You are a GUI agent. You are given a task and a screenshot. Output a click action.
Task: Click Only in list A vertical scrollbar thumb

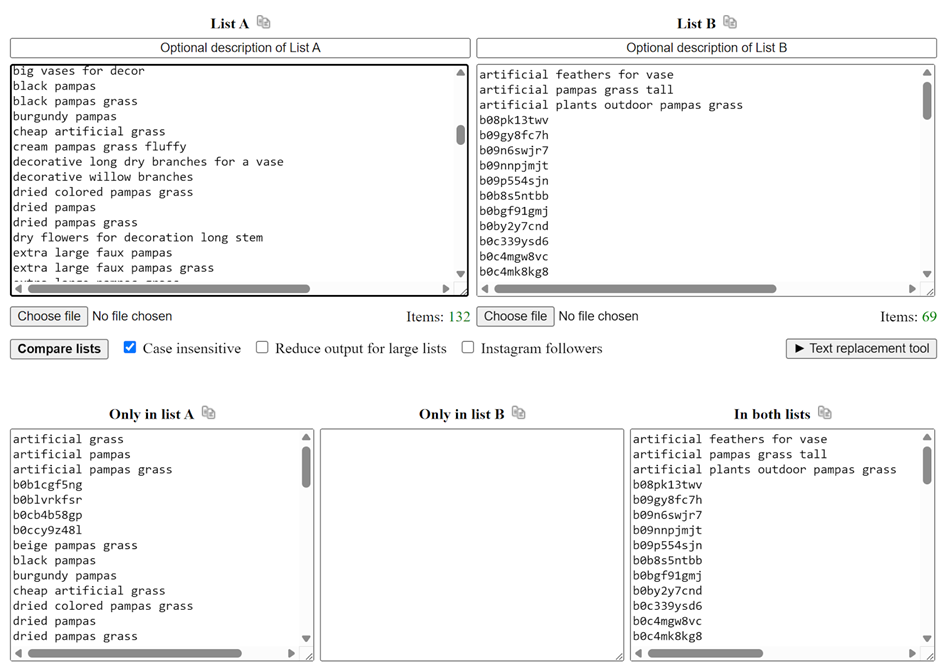[x=306, y=467]
